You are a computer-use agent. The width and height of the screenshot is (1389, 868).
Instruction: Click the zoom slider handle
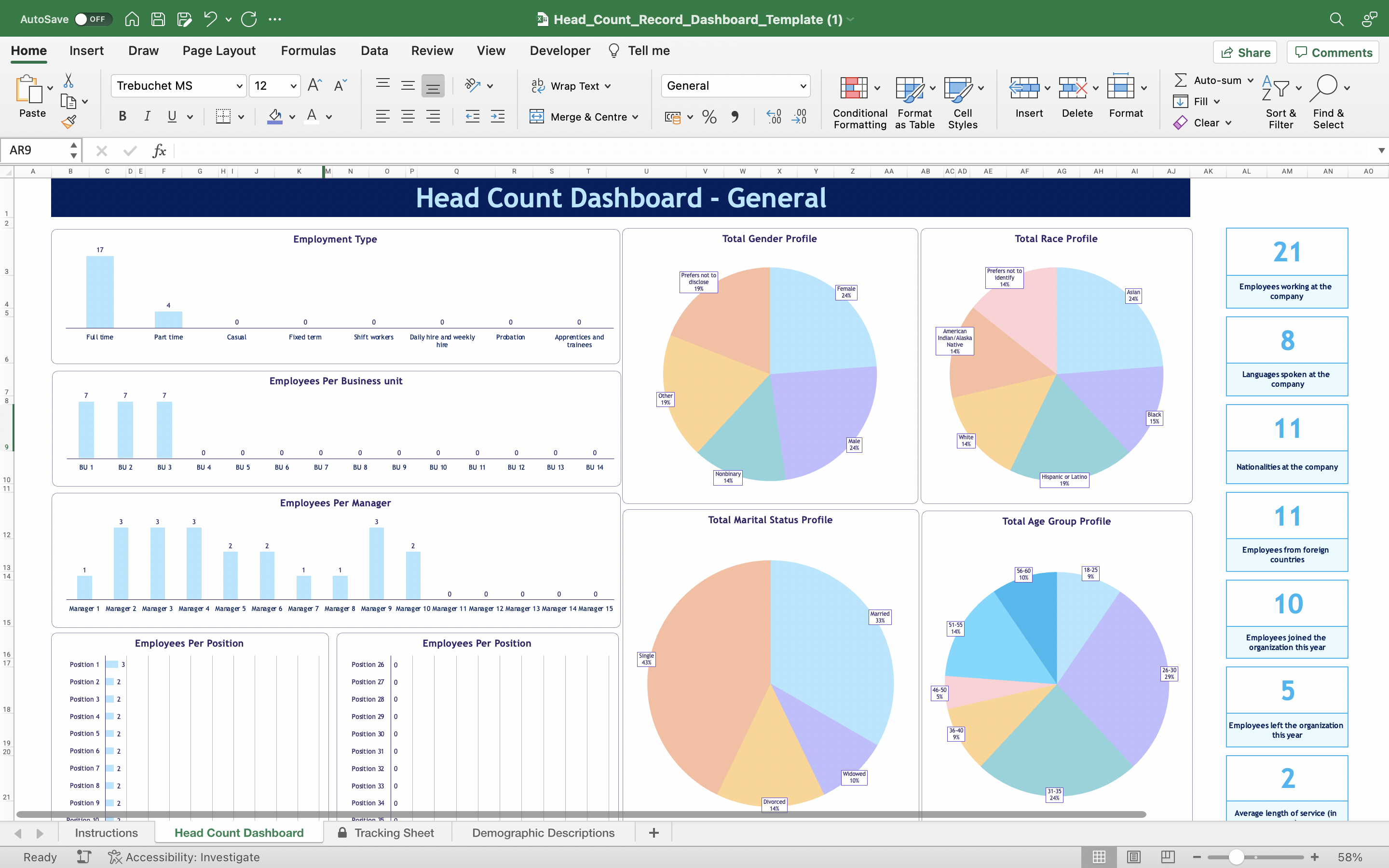1236,856
